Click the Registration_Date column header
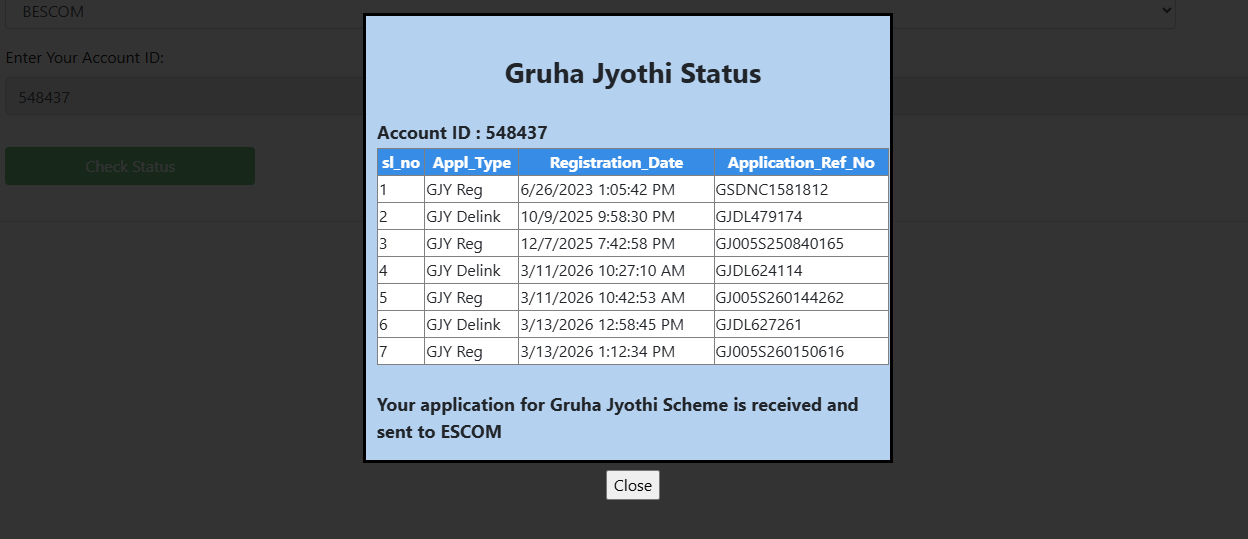The height and width of the screenshot is (539, 1248). [616, 163]
